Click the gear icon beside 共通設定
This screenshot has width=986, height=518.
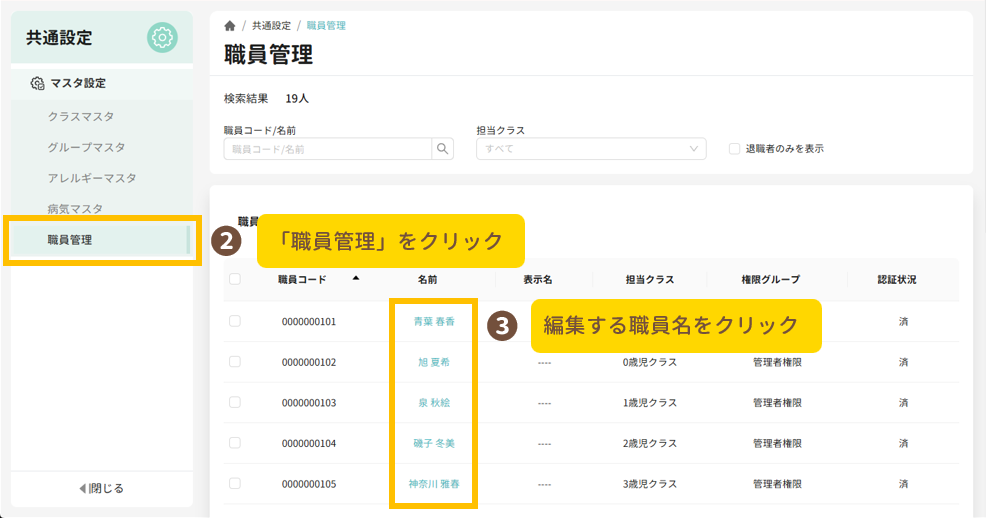tap(162, 38)
